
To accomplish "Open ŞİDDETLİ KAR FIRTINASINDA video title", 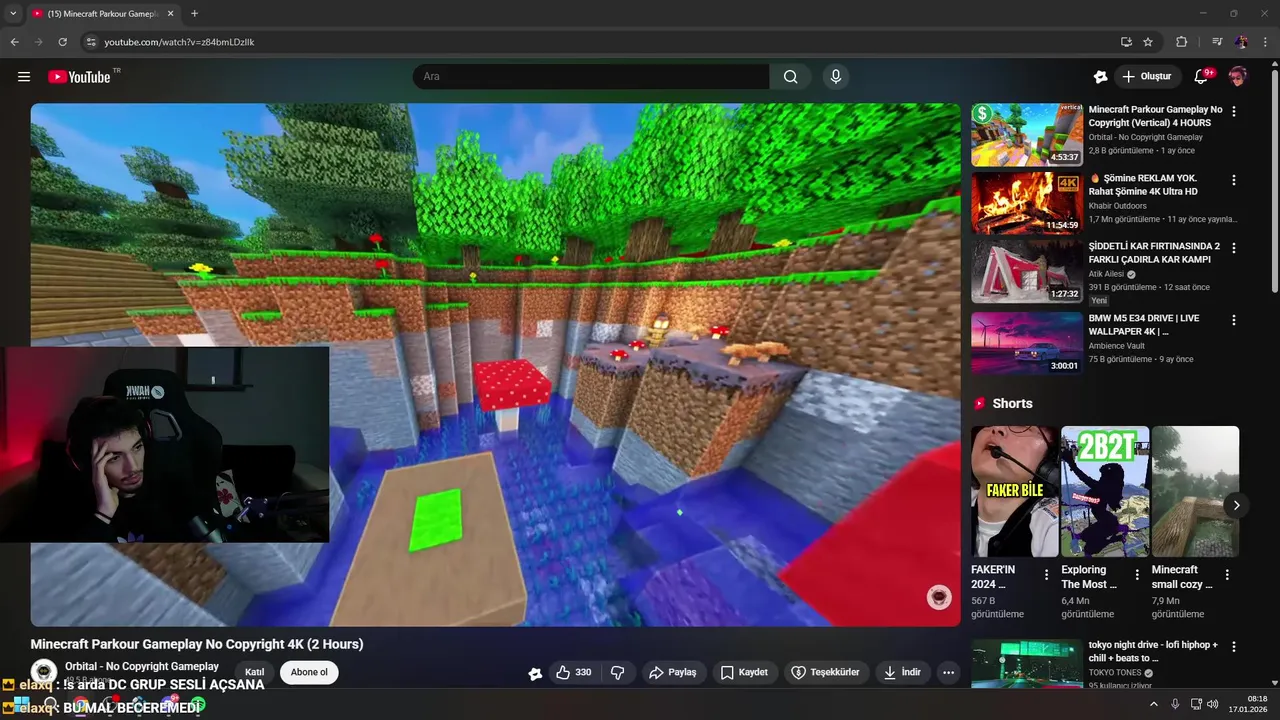I will tap(1154, 252).
